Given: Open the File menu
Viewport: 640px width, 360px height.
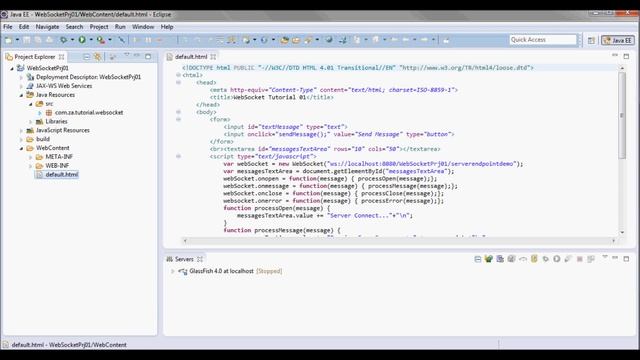Looking at the screenshot, I should coord(8,27).
